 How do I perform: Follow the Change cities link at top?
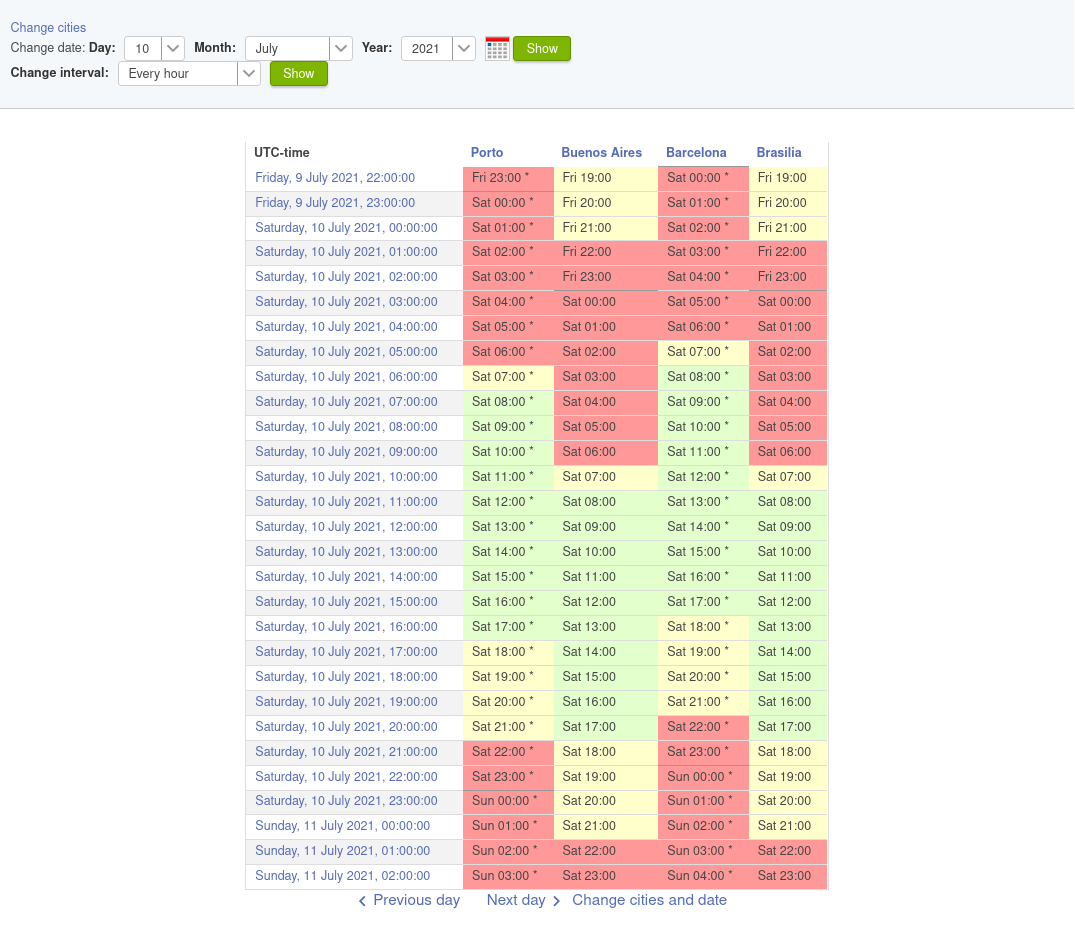point(48,28)
